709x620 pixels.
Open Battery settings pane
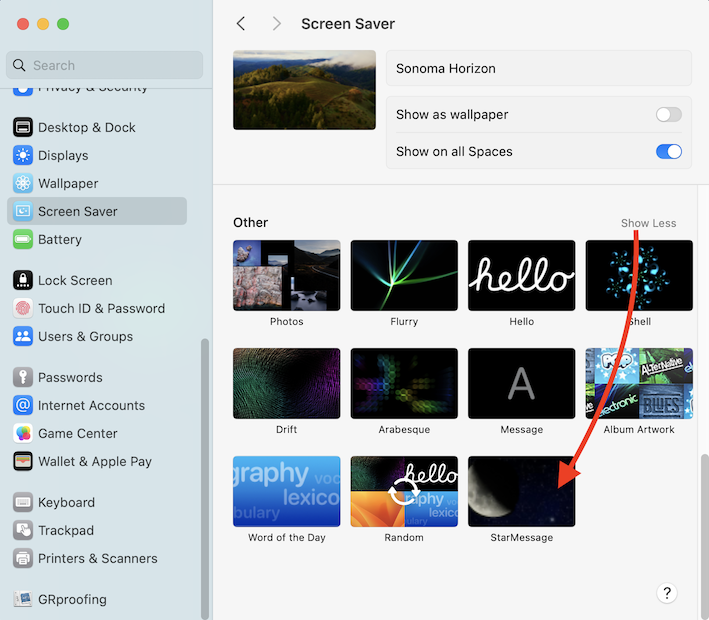tap(97, 239)
